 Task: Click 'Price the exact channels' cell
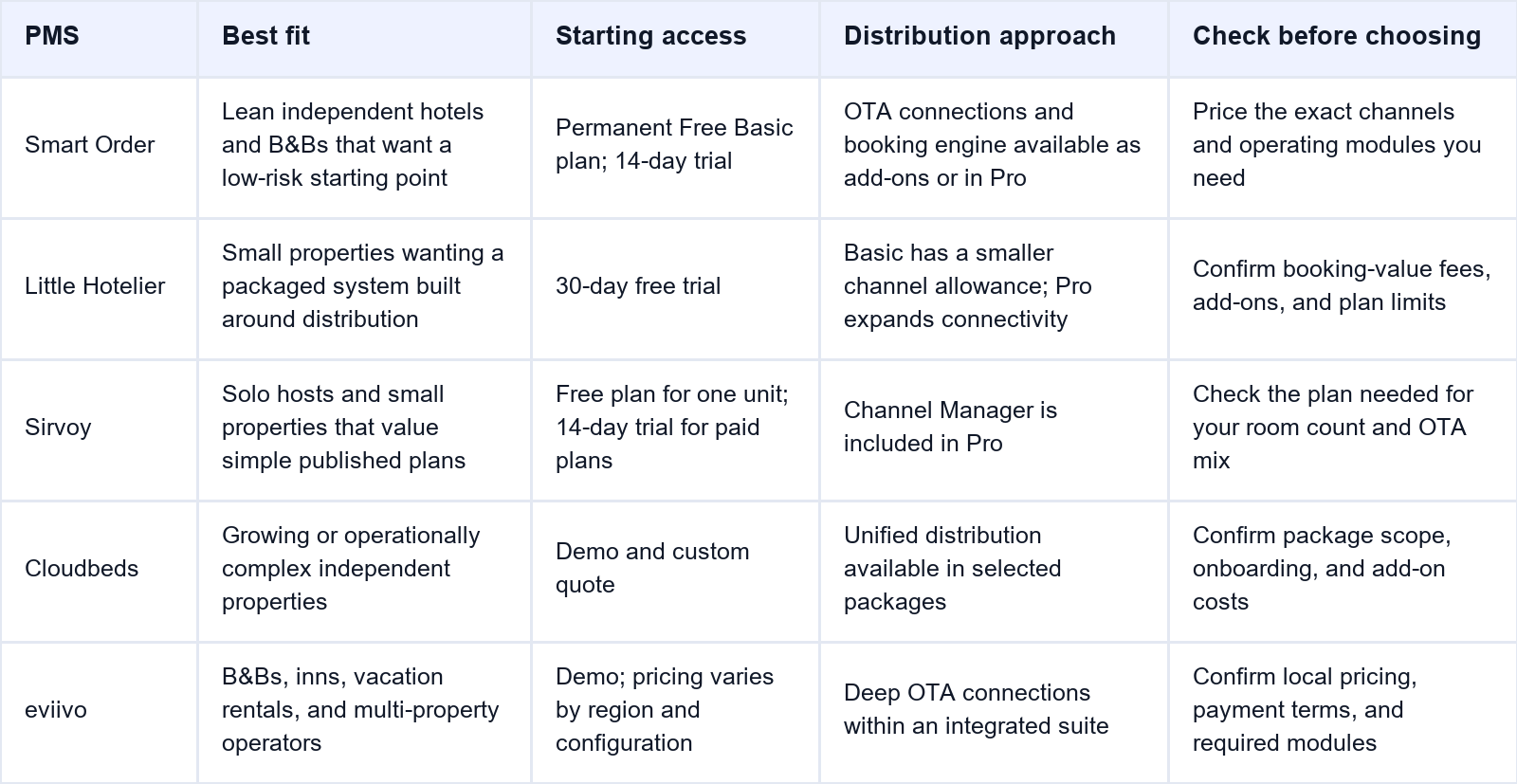pos(1343,148)
